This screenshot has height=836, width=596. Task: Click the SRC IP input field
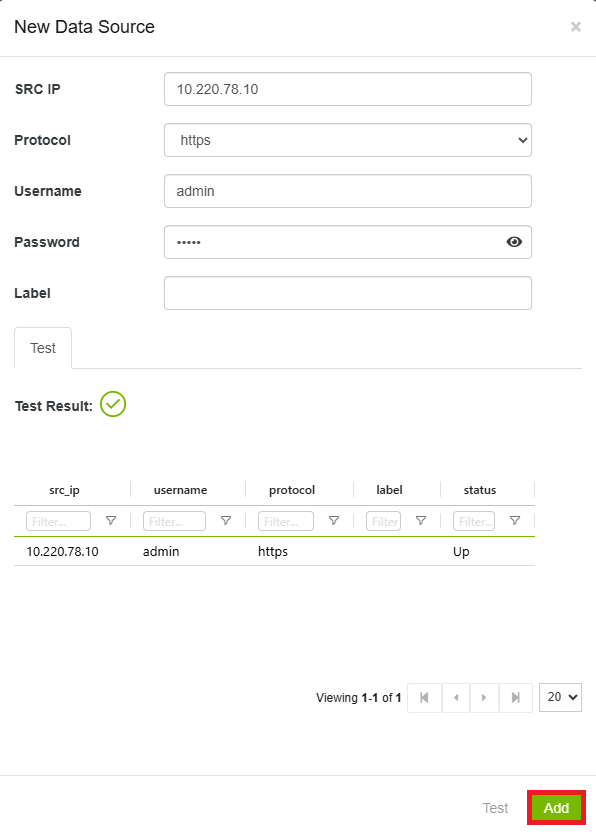pyautogui.click(x=348, y=89)
